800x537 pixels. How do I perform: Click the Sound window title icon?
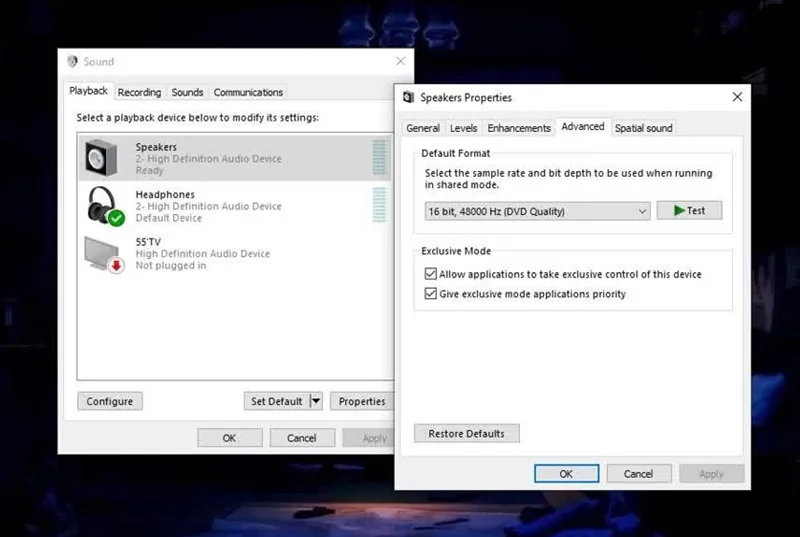pos(72,62)
